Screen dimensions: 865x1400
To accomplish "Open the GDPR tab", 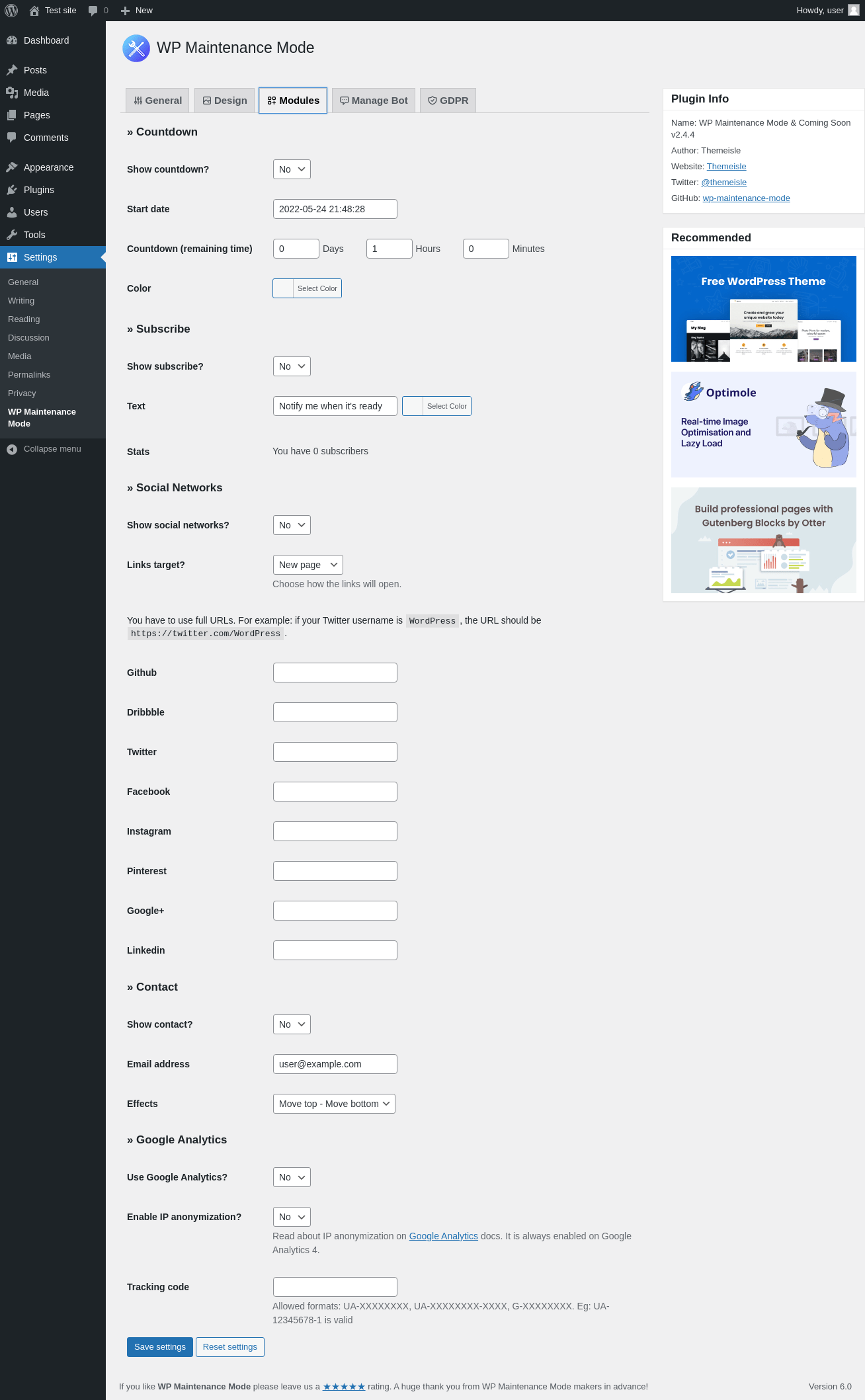I will (x=448, y=101).
